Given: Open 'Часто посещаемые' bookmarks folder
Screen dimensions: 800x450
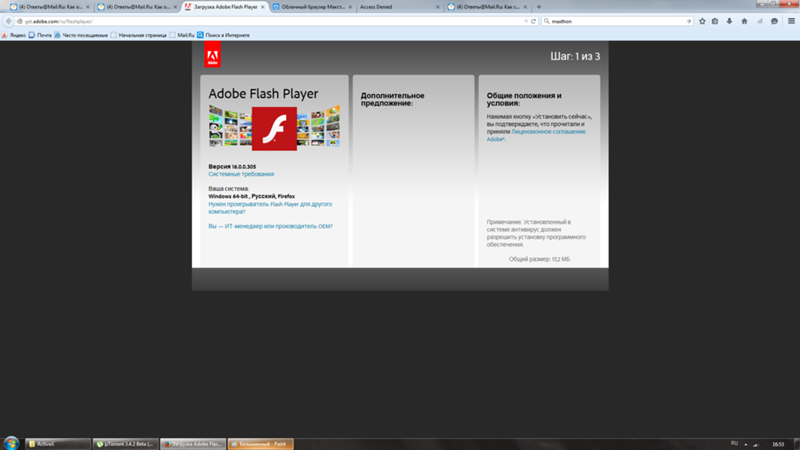Looking at the screenshot, I should (81, 35).
